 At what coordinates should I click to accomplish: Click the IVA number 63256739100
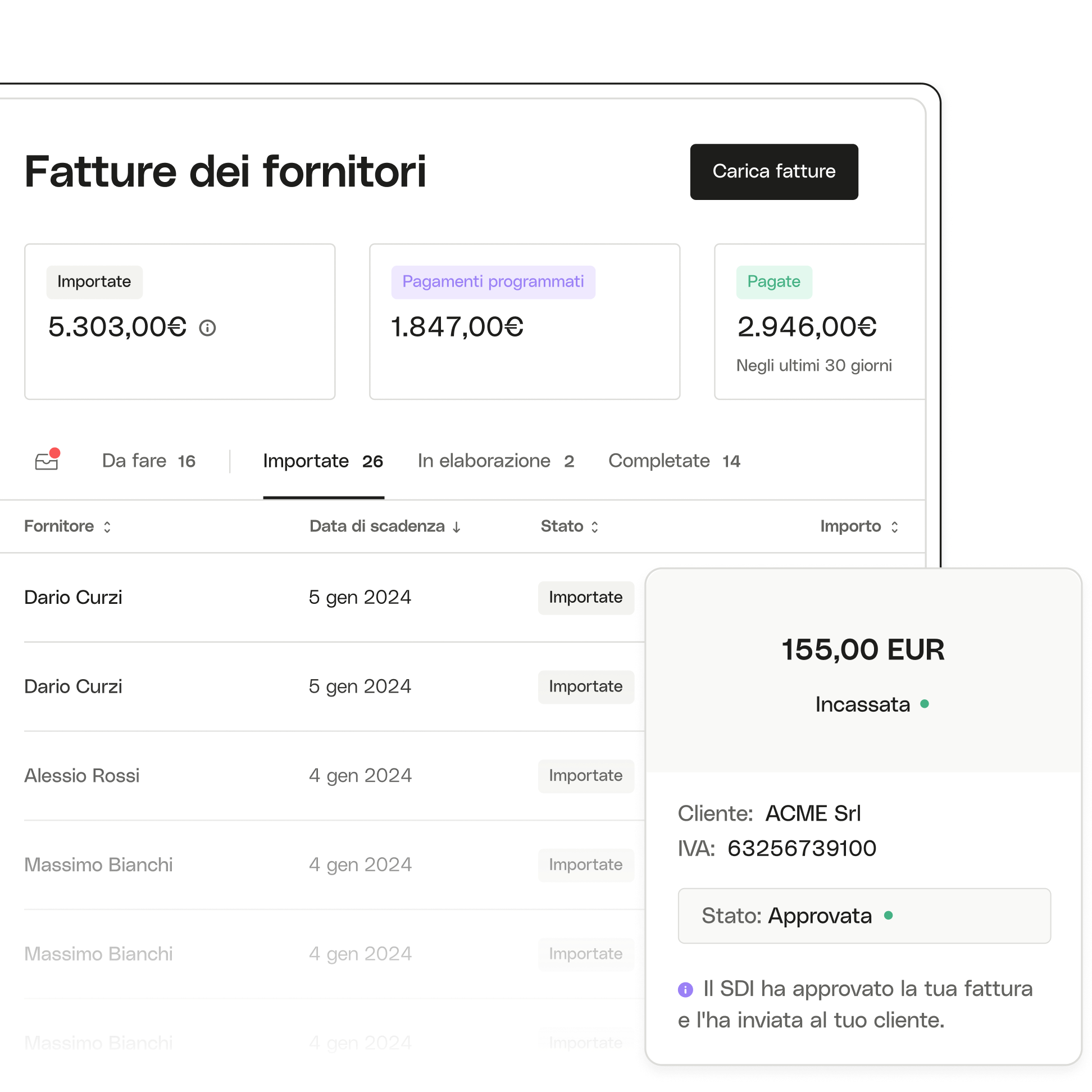click(x=802, y=848)
